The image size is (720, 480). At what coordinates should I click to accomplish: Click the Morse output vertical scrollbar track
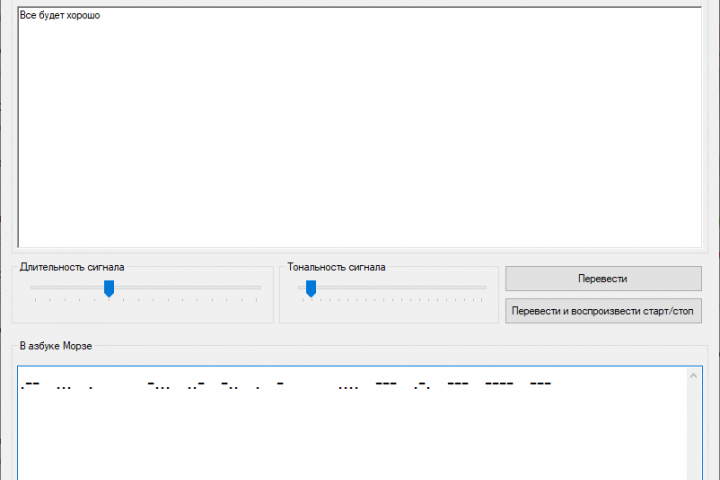(693, 432)
